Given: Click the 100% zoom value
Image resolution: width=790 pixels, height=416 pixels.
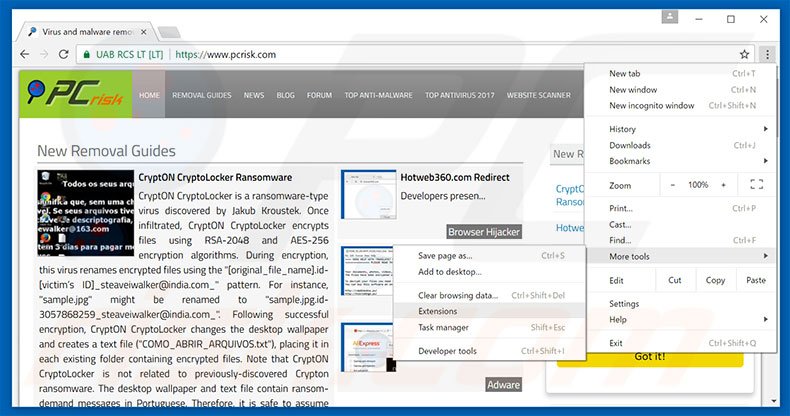Looking at the screenshot, I should 698,185.
